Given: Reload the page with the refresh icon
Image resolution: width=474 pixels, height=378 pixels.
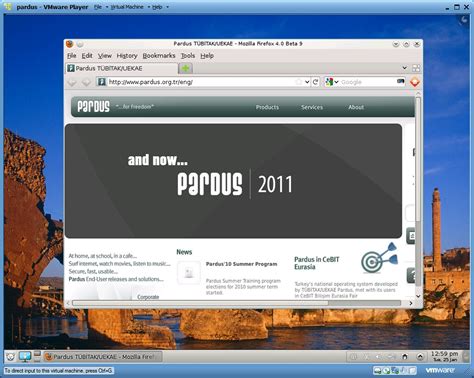Looking at the screenshot, I should point(316,82).
